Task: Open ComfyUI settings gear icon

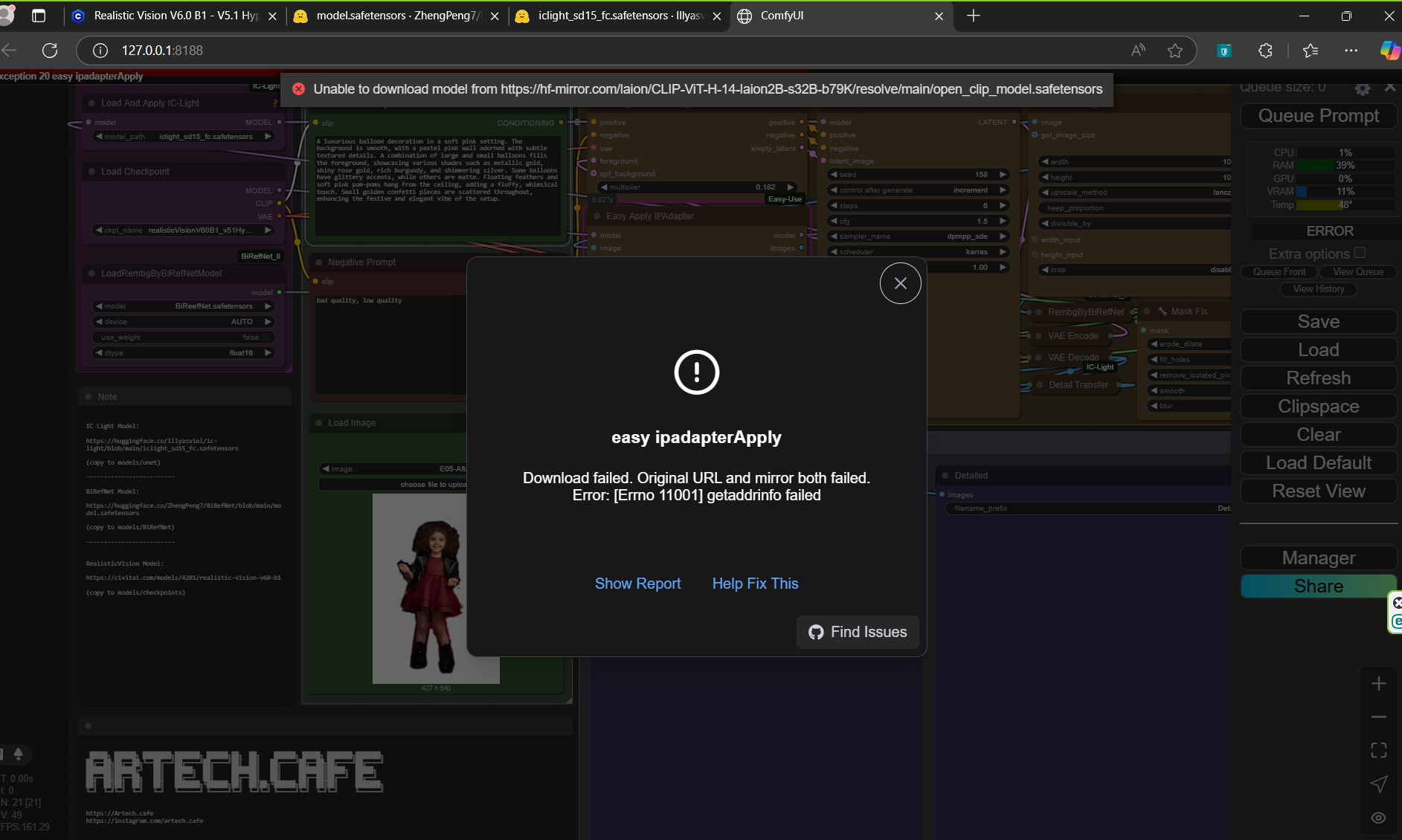Action: pos(1362,88)
